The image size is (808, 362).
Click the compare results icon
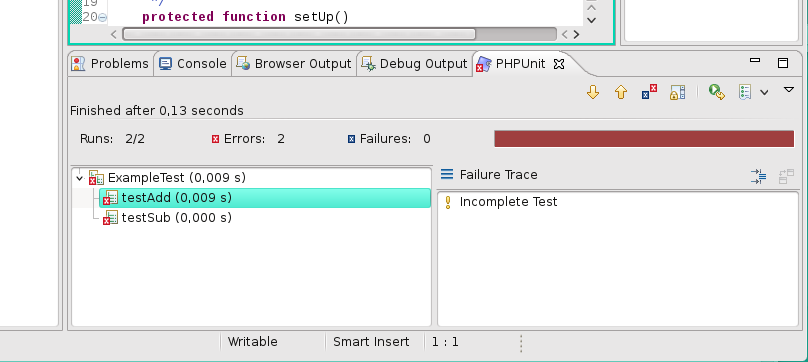click(x=786, y=177)
